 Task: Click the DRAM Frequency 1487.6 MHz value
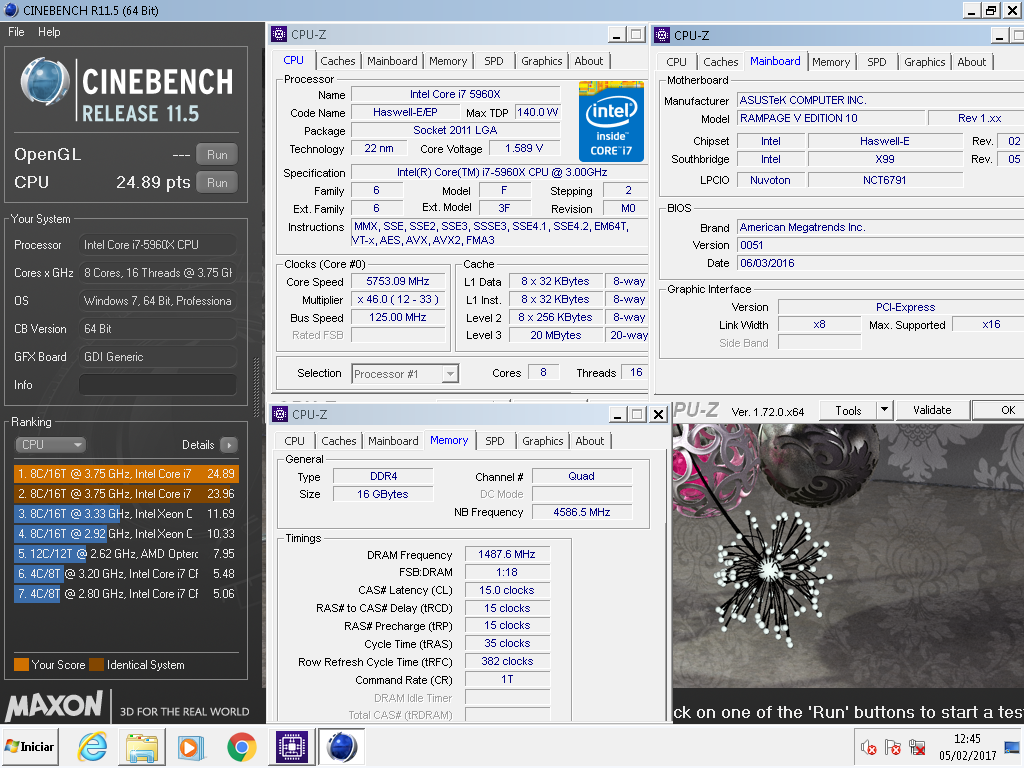tap(507, 554)
